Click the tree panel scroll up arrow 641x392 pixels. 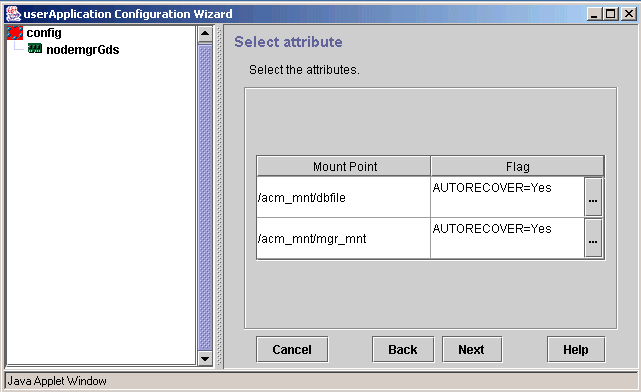pyautogui.click(x=205, y=34)
